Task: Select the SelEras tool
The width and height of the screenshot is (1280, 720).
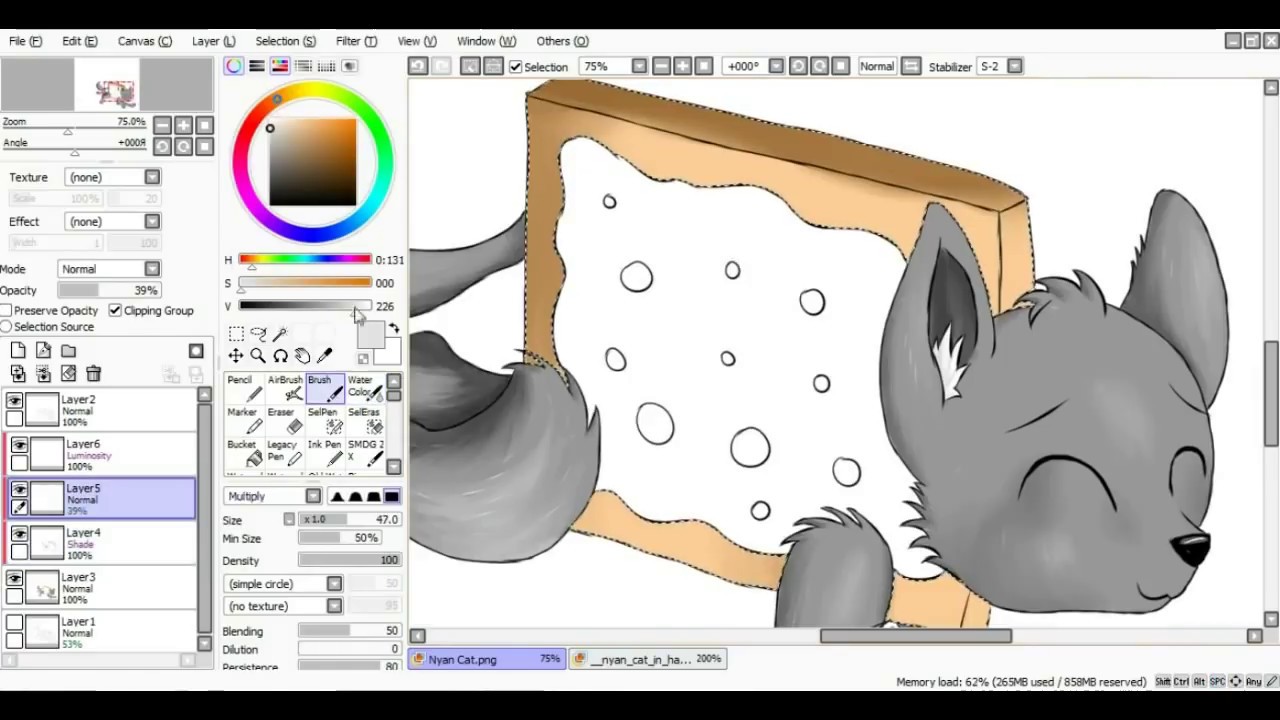Action: (x=364, y=421)
